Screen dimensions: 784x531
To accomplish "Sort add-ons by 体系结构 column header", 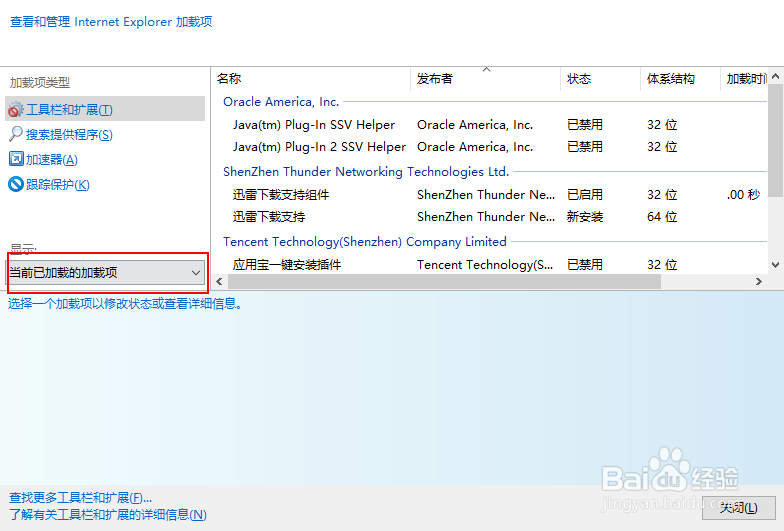I will (x=680, y=78).
